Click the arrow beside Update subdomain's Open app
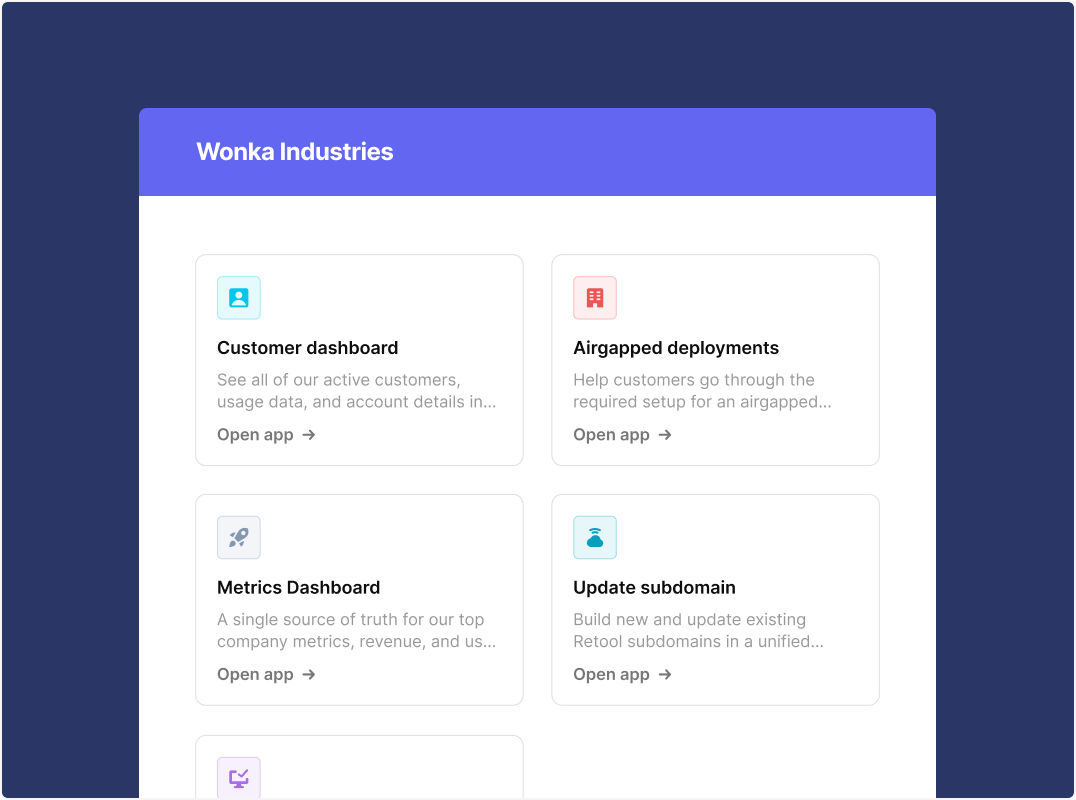 [x=665, y=674]
